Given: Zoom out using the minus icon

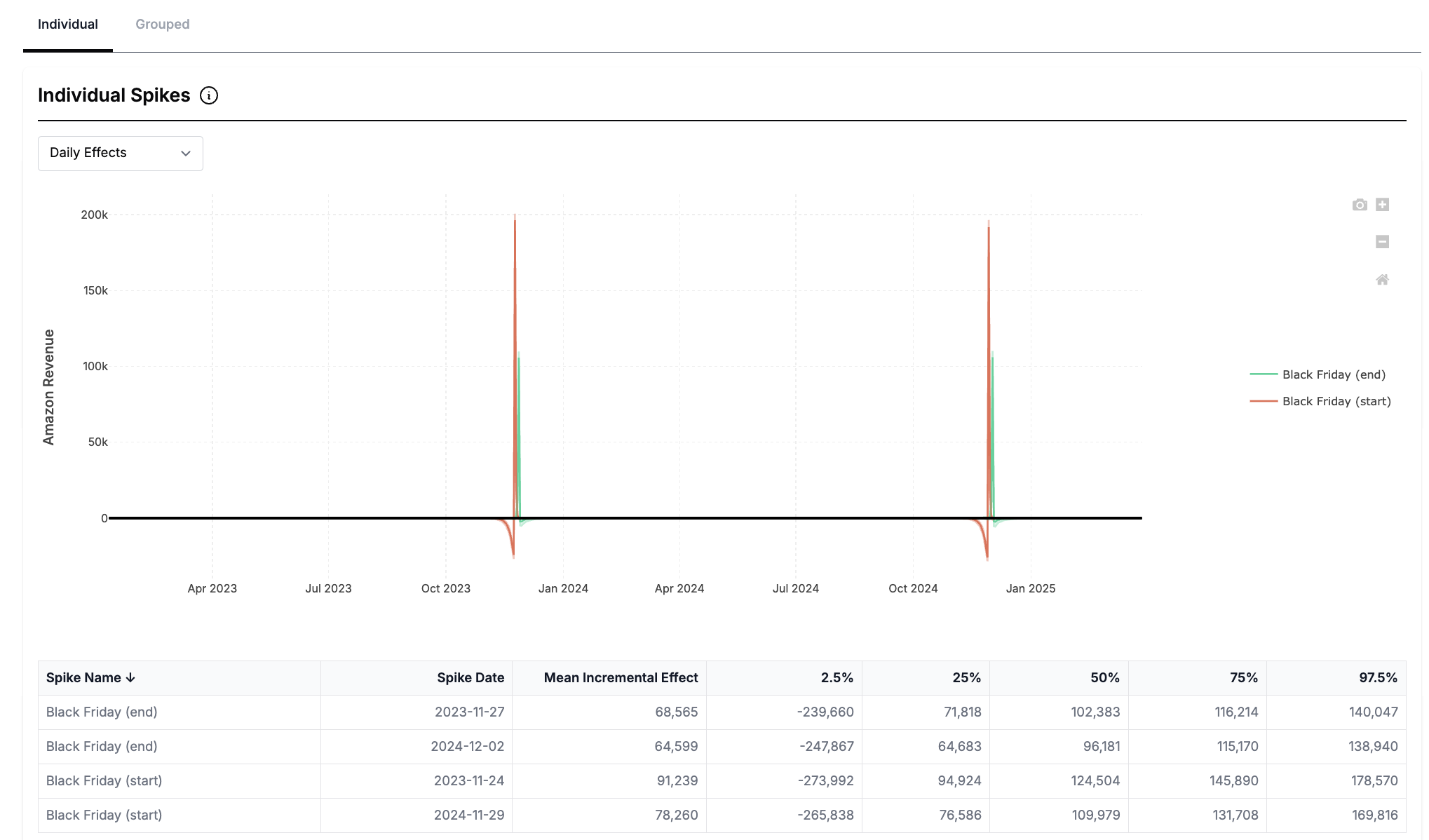Looking at the screenshot, I should coord(1382,242).
